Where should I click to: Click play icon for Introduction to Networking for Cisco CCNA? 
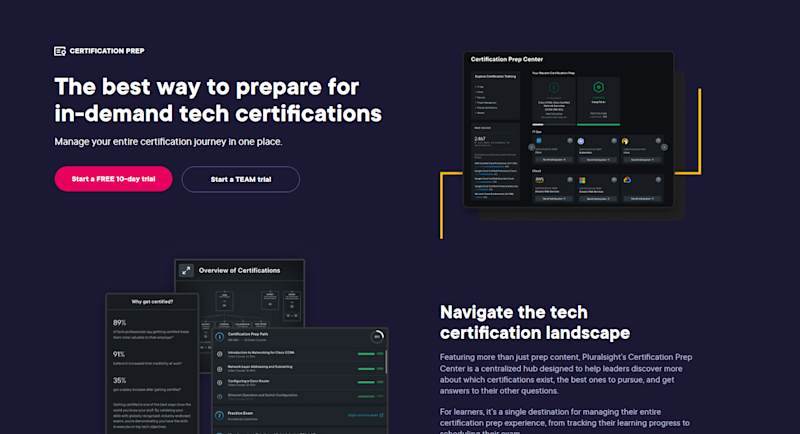point(219,354)
